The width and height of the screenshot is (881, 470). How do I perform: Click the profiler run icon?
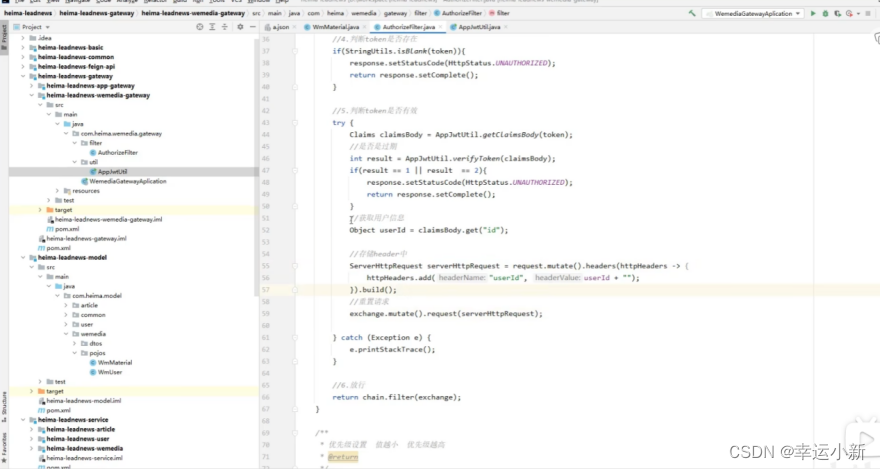coord(849,13)
